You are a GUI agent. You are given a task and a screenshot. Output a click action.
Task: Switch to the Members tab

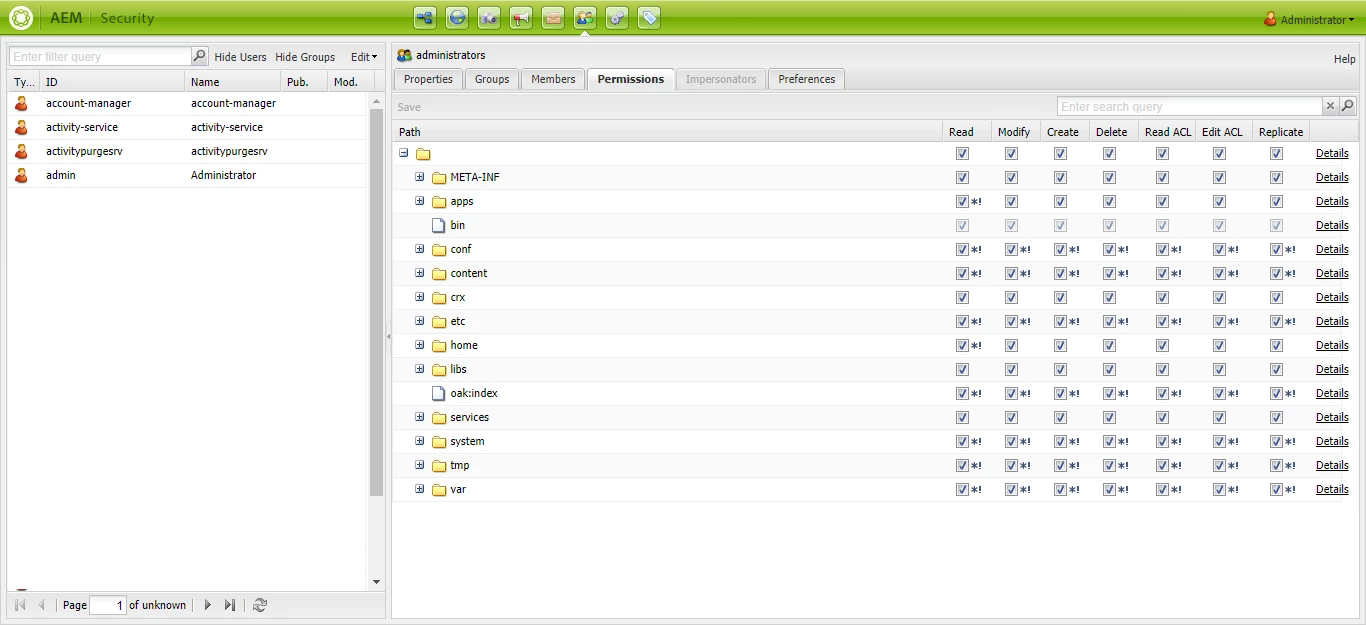click(x=553, y=79)
